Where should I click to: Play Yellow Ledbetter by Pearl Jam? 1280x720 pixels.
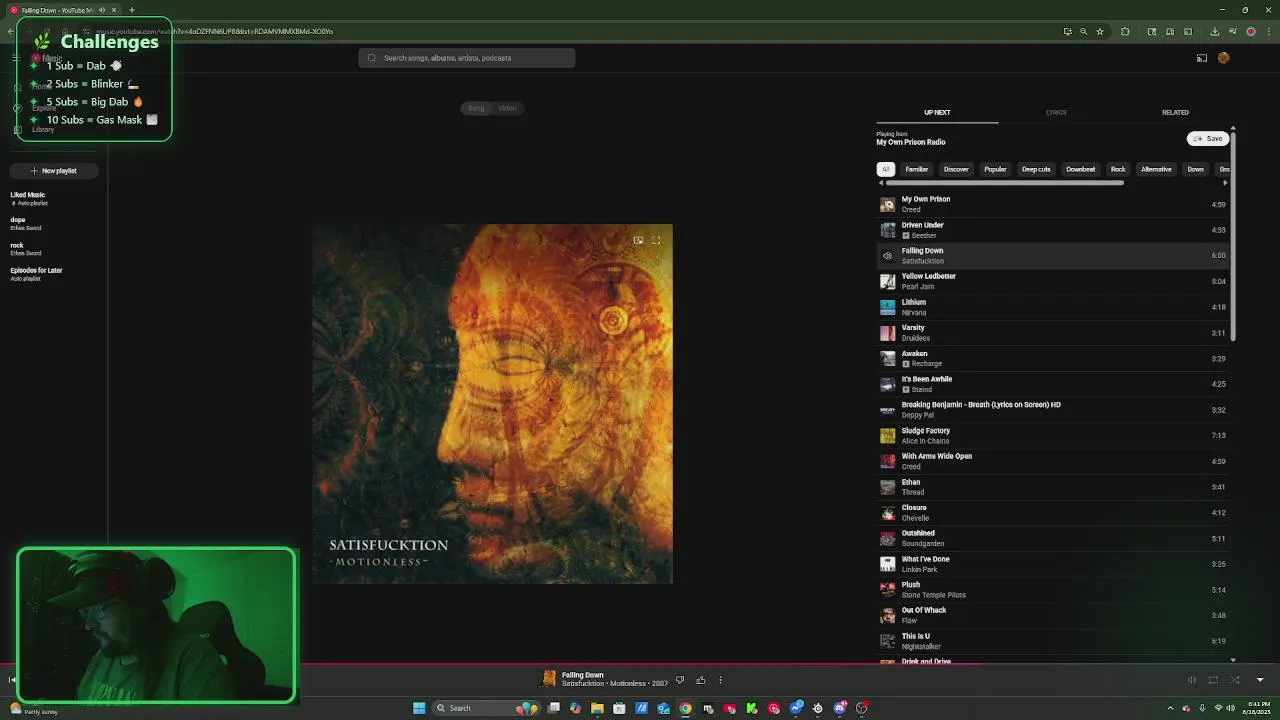pyautogui.click(x=1053, y=281)
